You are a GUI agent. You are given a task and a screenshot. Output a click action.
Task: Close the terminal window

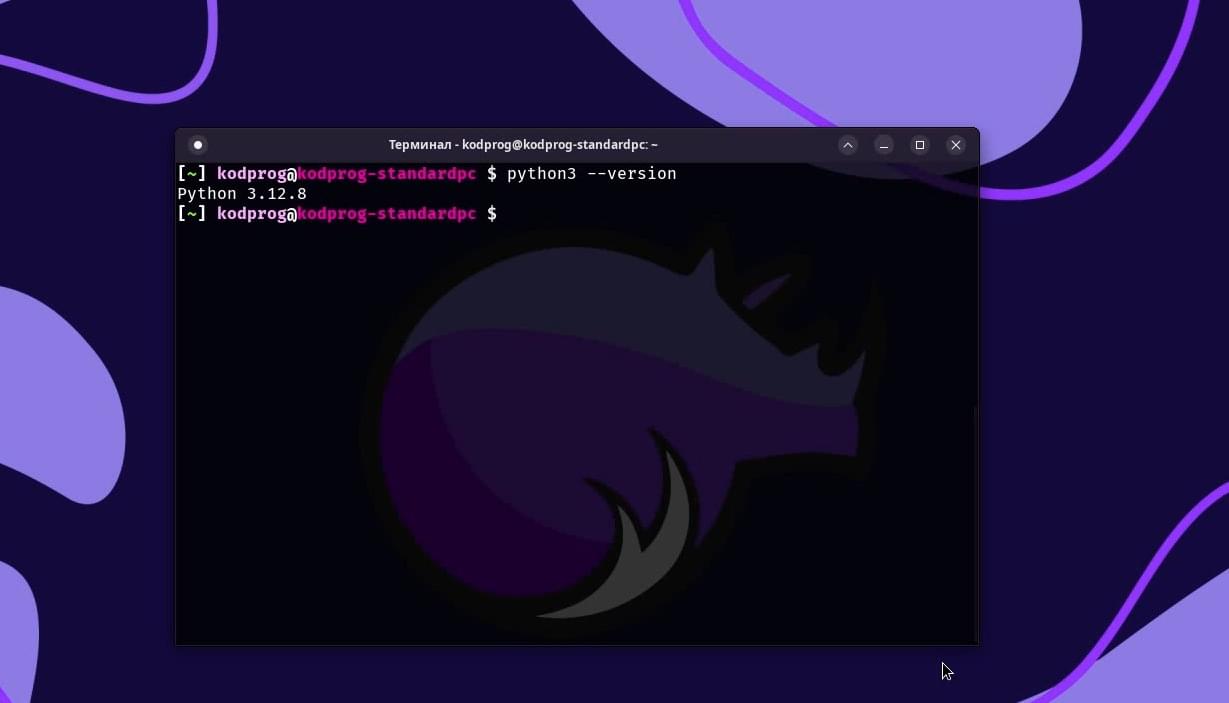[956, 145]
